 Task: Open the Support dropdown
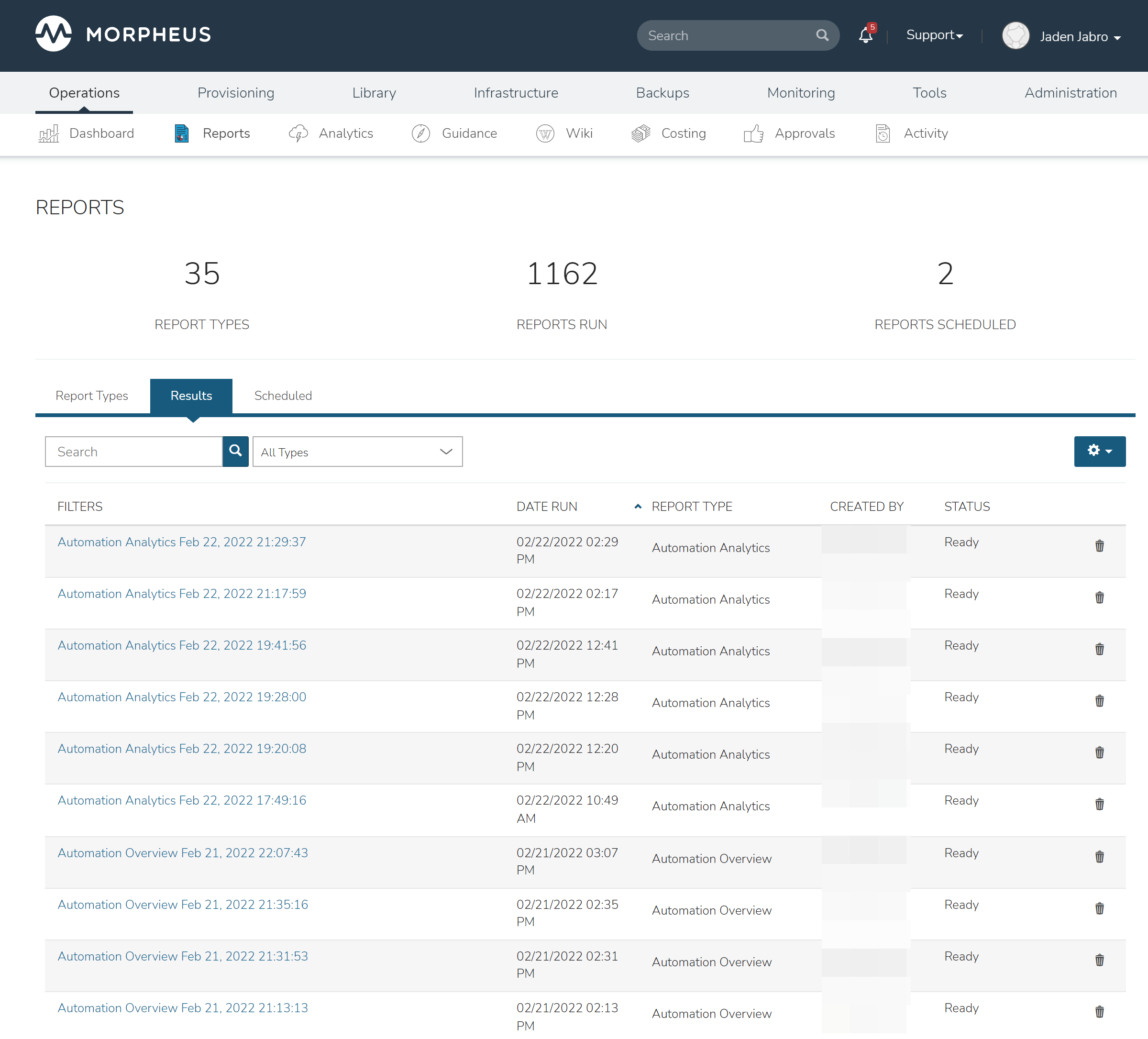[935, 35]
